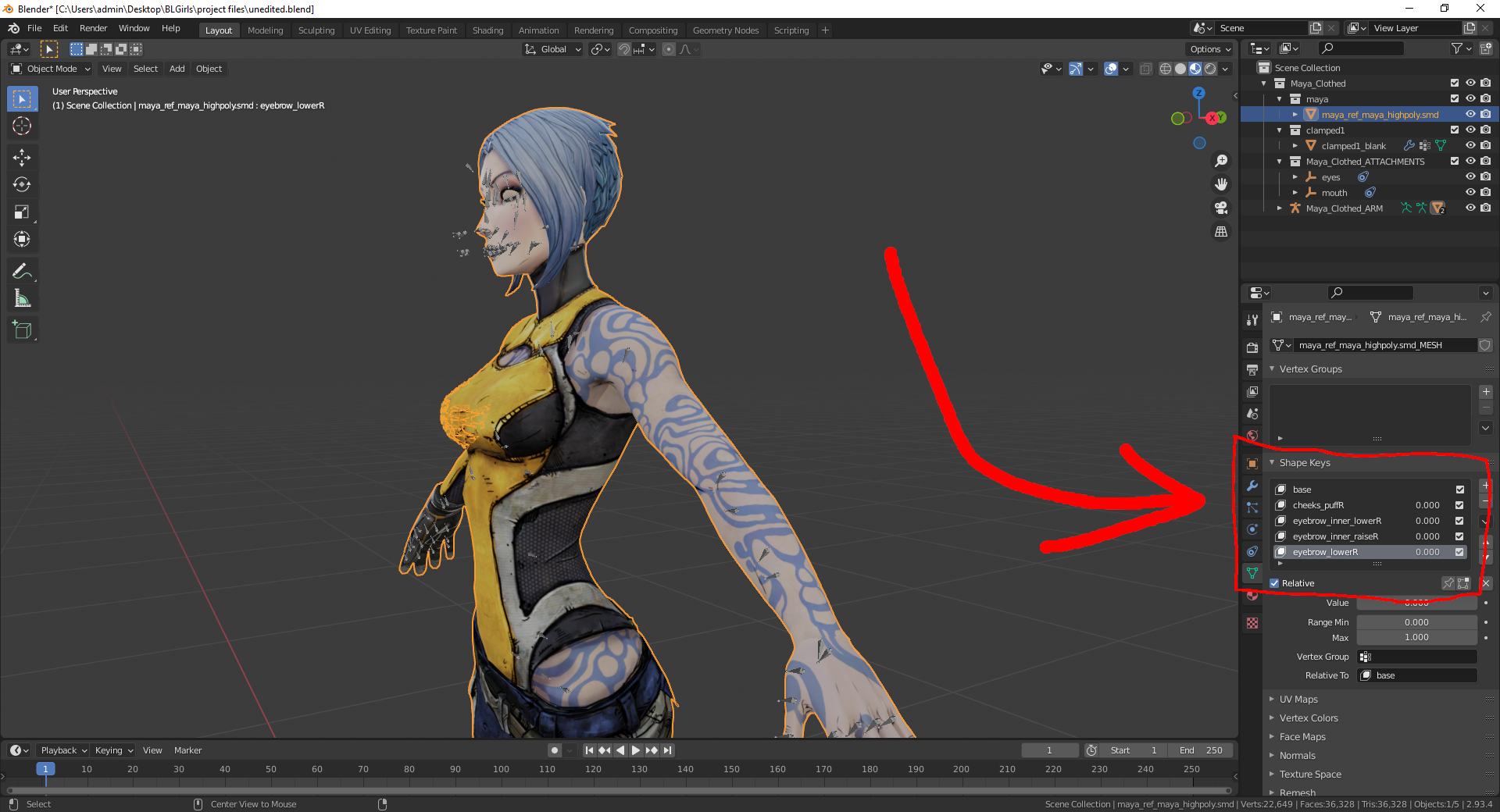Activate the Measure tool
1500x812 pixels.
(x=22, y=298)
